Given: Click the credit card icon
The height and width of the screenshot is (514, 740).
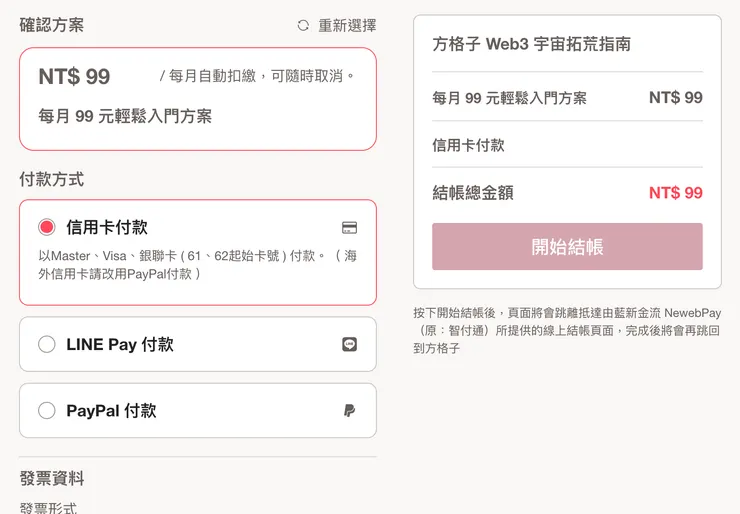Looking at the screenshot, I should [349, 228].
